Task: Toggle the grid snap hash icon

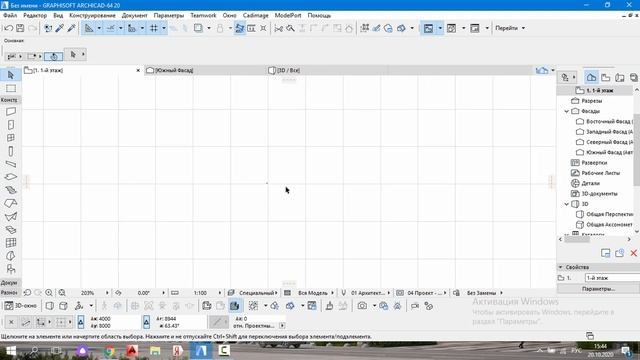Action: (154, 28)
